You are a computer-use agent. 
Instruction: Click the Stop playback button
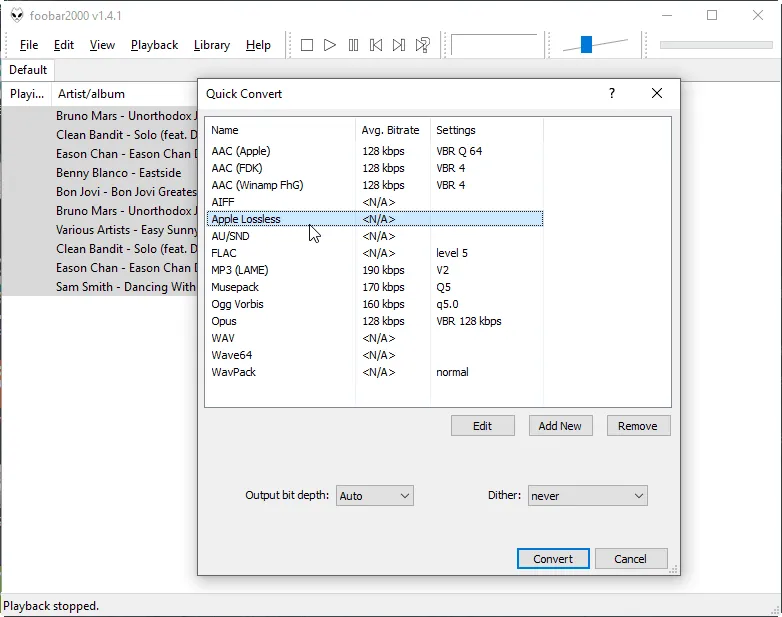pyautogui.click(x=307, y=45)
